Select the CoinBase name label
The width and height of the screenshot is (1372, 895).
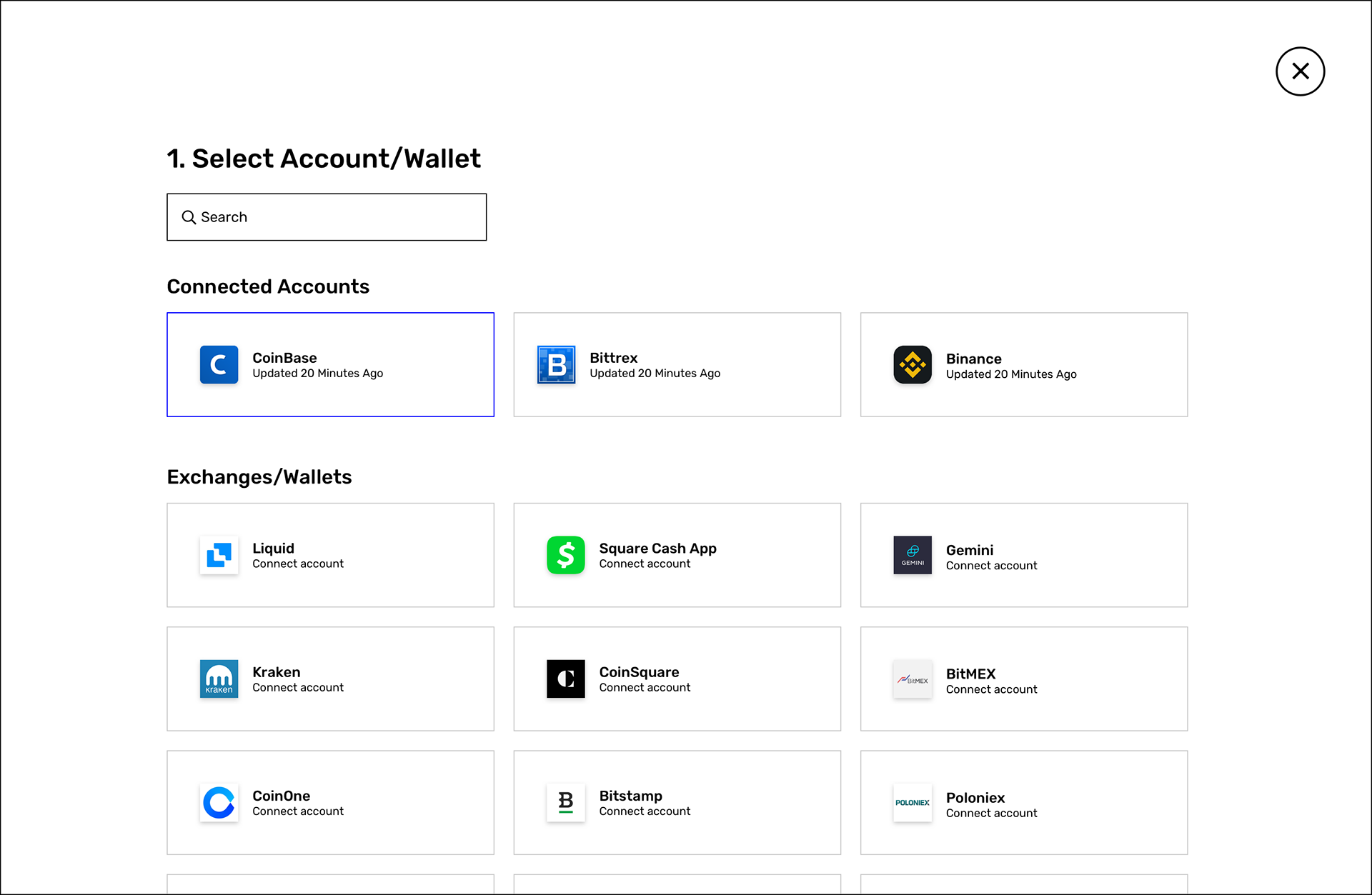pyautogui.click(x=284, y=358)
